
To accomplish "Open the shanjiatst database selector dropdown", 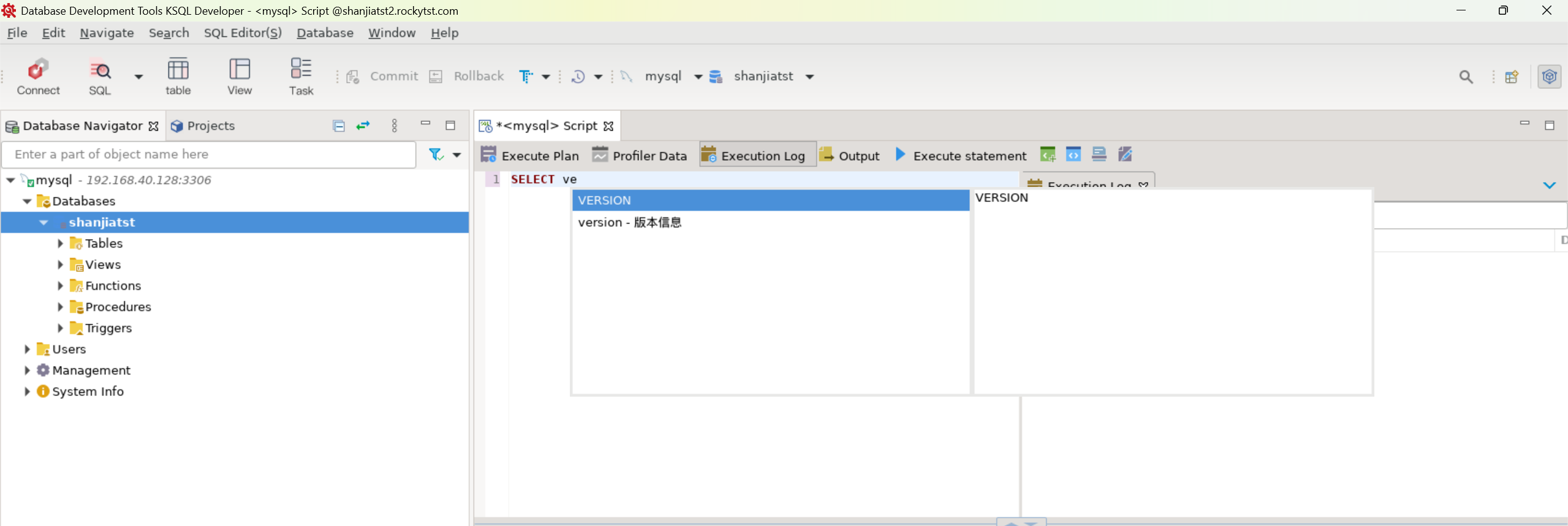I will click(809, 77).
